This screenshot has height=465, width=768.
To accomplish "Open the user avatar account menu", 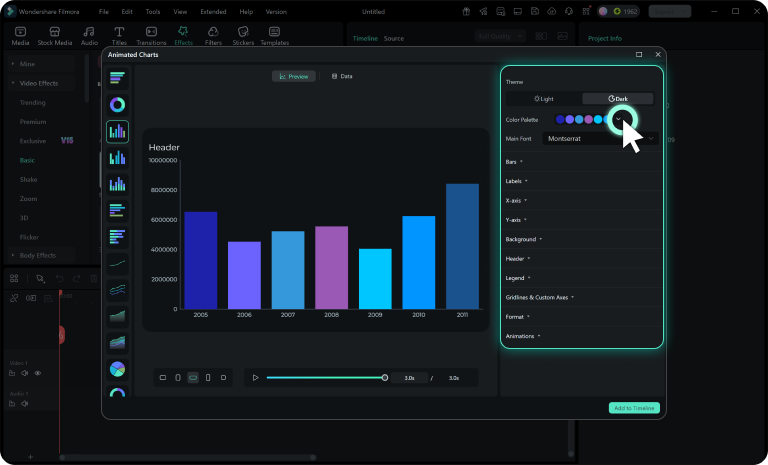I will [x=603, y=11].
